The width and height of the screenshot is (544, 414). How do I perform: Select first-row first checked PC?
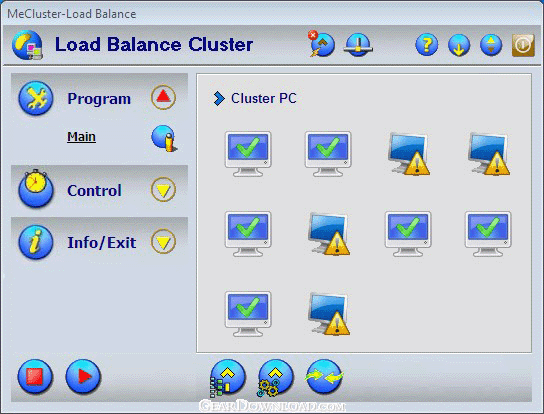pos(248,154)
